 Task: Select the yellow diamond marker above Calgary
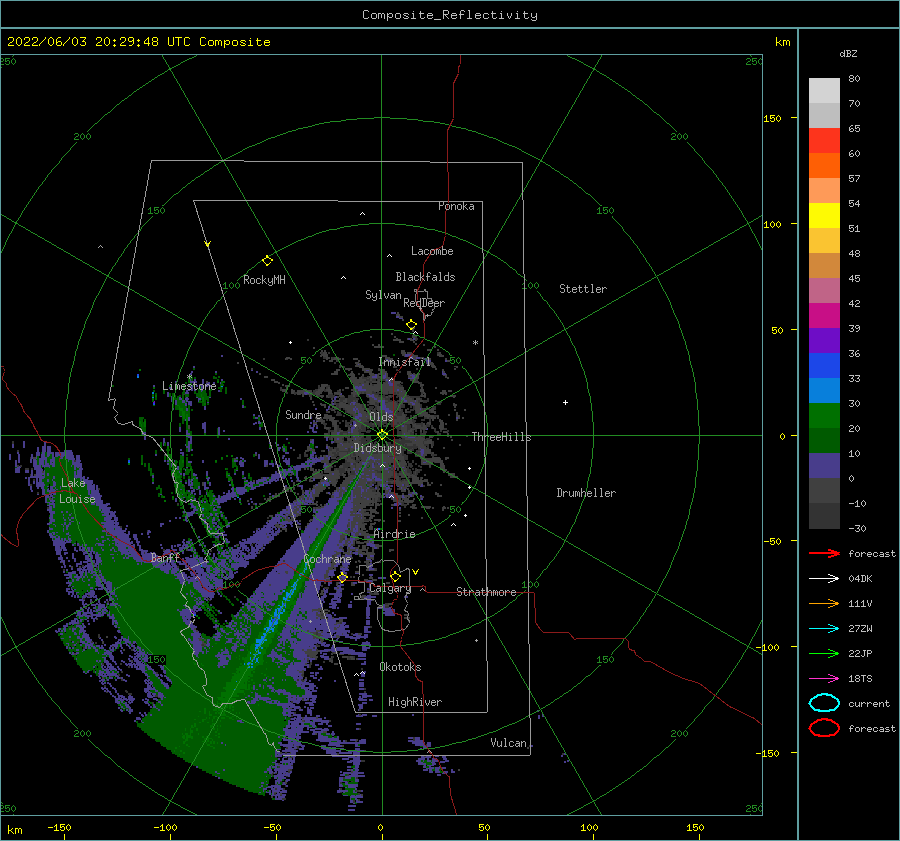(x=395, y=576)
